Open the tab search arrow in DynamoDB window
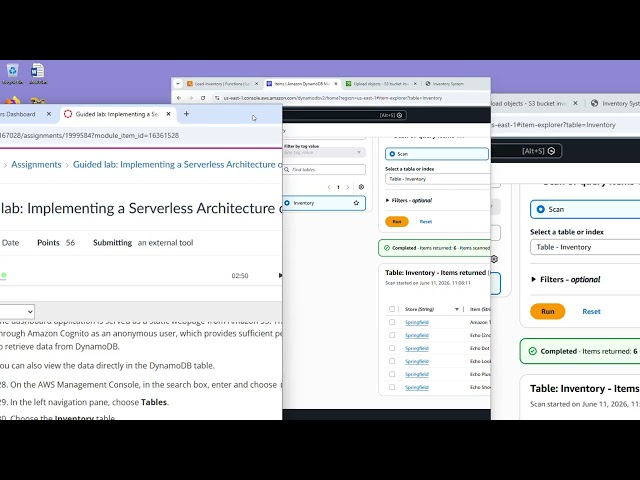Screen dimensions: 640x480 click(x=178, y=84)
